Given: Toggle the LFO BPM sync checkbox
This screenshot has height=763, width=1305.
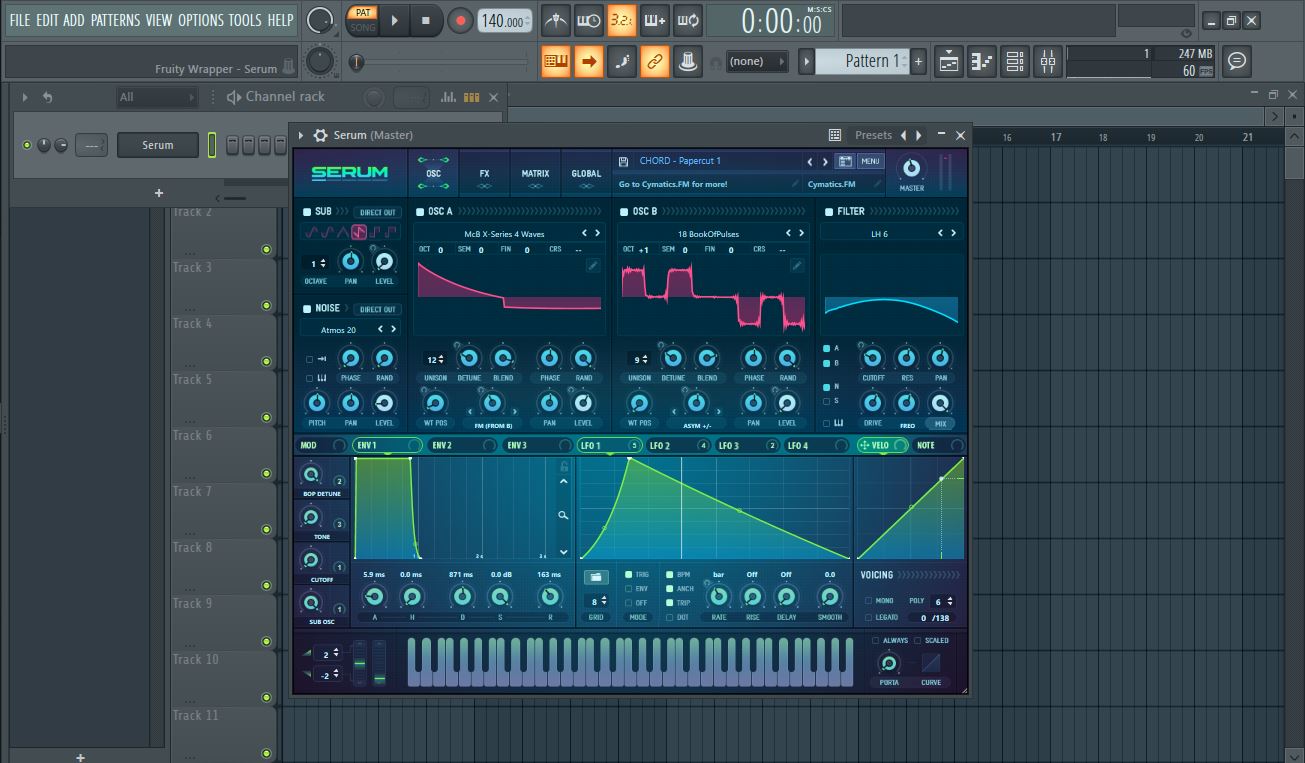Looking at the screenshot, I should coord(670,575).
